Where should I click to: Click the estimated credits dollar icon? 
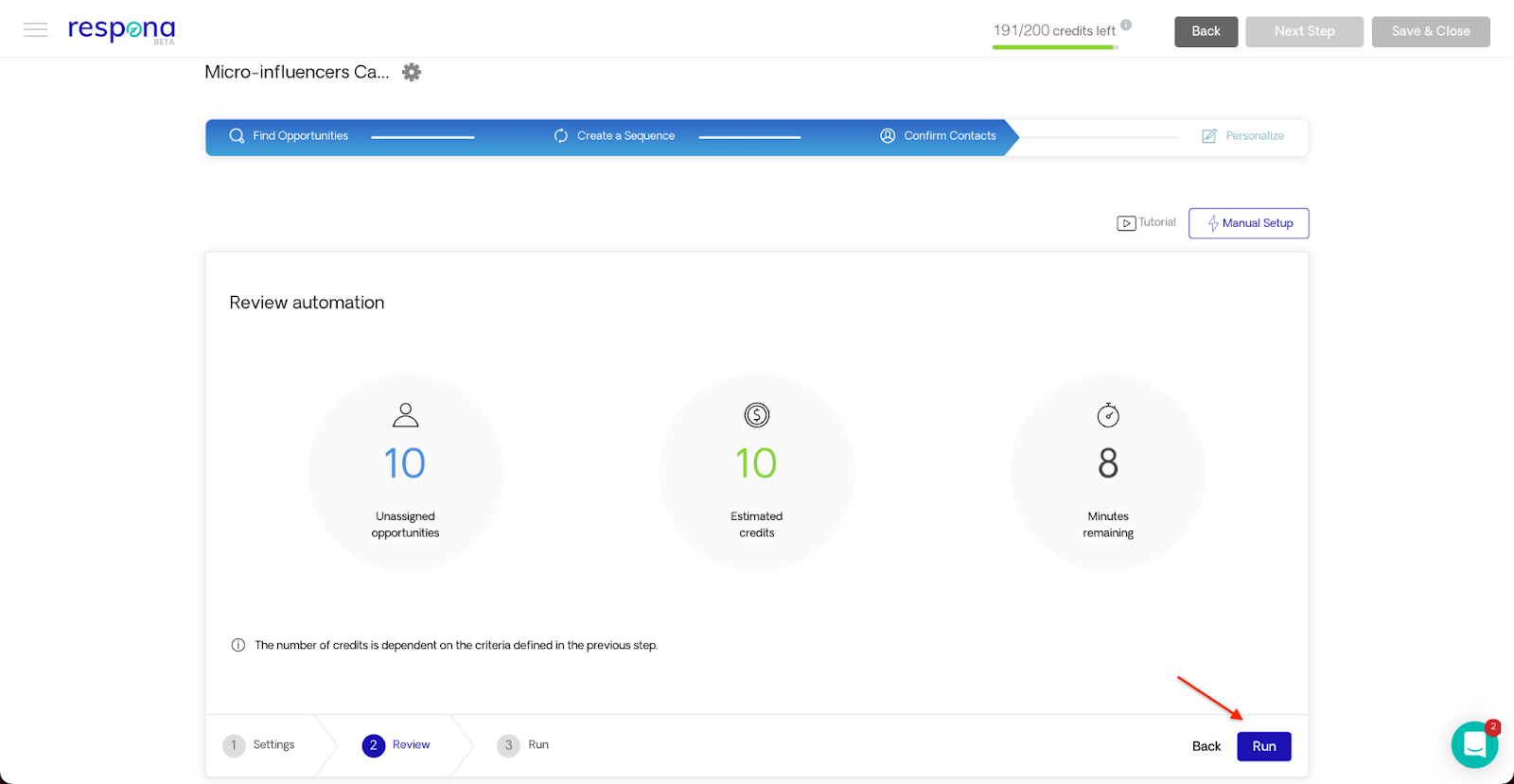[x=757, y=414]
